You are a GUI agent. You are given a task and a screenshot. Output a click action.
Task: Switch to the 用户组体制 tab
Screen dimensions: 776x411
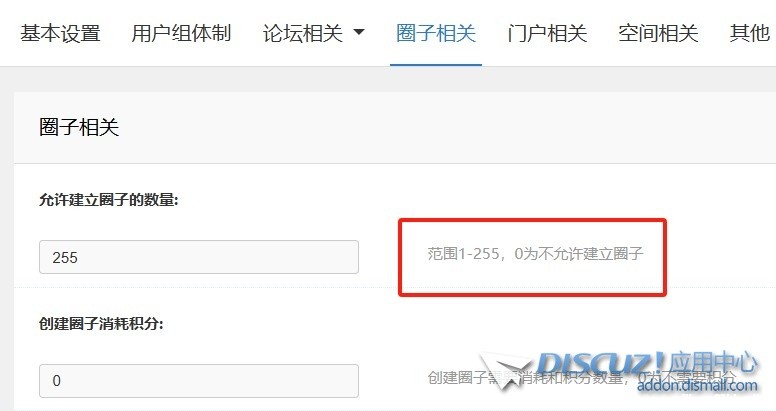[x=181, y=34]
